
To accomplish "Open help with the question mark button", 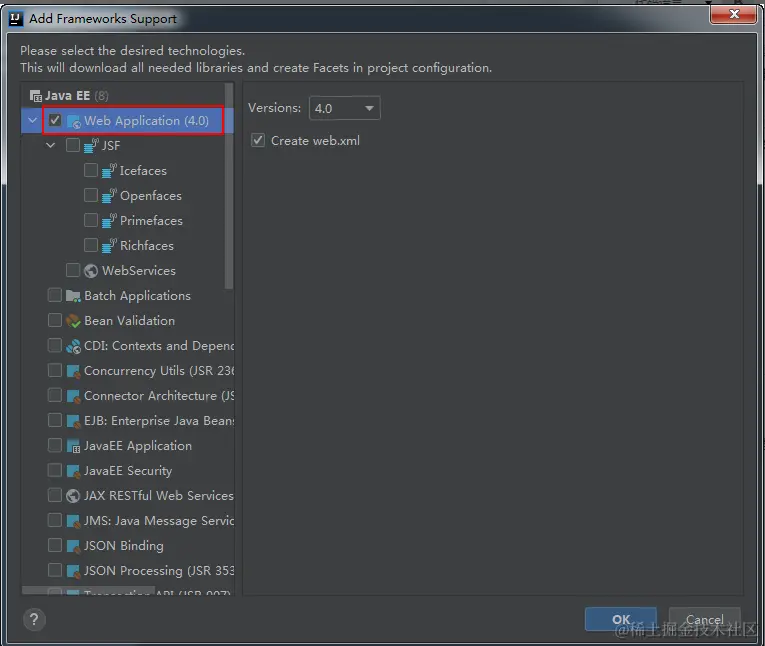I will click(34, 620).
